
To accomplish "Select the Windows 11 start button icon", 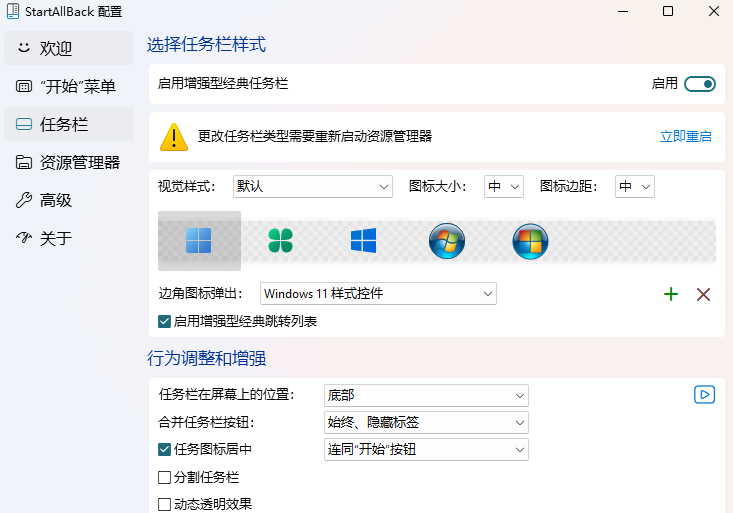I will pos(199,241).
